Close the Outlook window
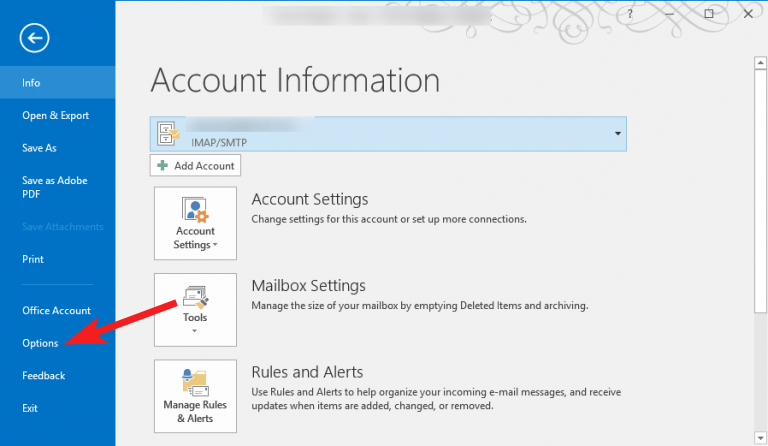 (748, 14)
